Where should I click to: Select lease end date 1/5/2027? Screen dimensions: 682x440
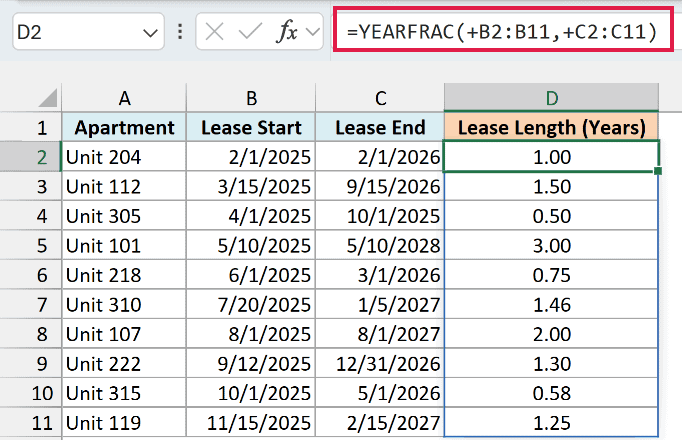[x=380, y=304]
